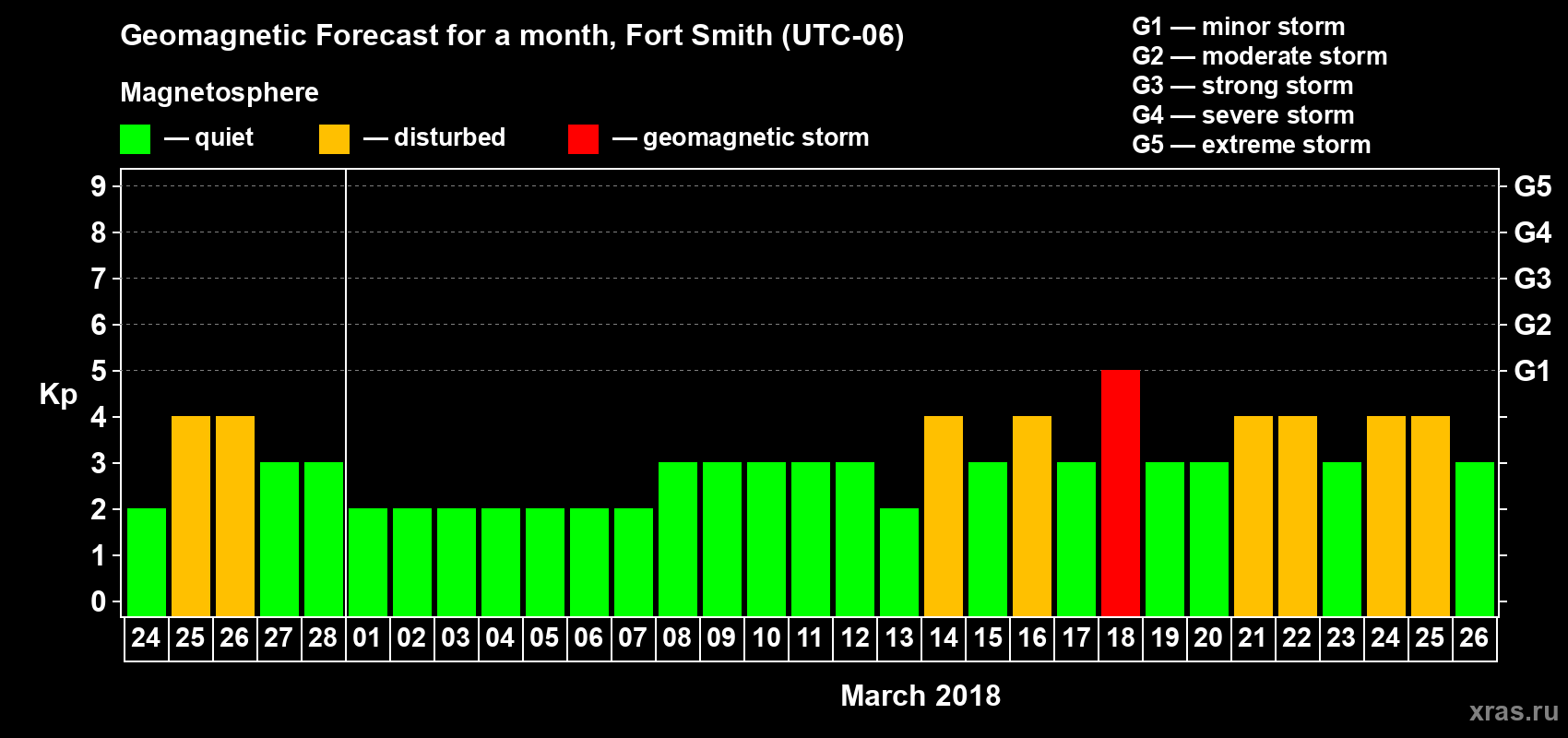Click the G3 right axis label
1568x738 pixels.
pyautogui.click(x=1533, y=279)
